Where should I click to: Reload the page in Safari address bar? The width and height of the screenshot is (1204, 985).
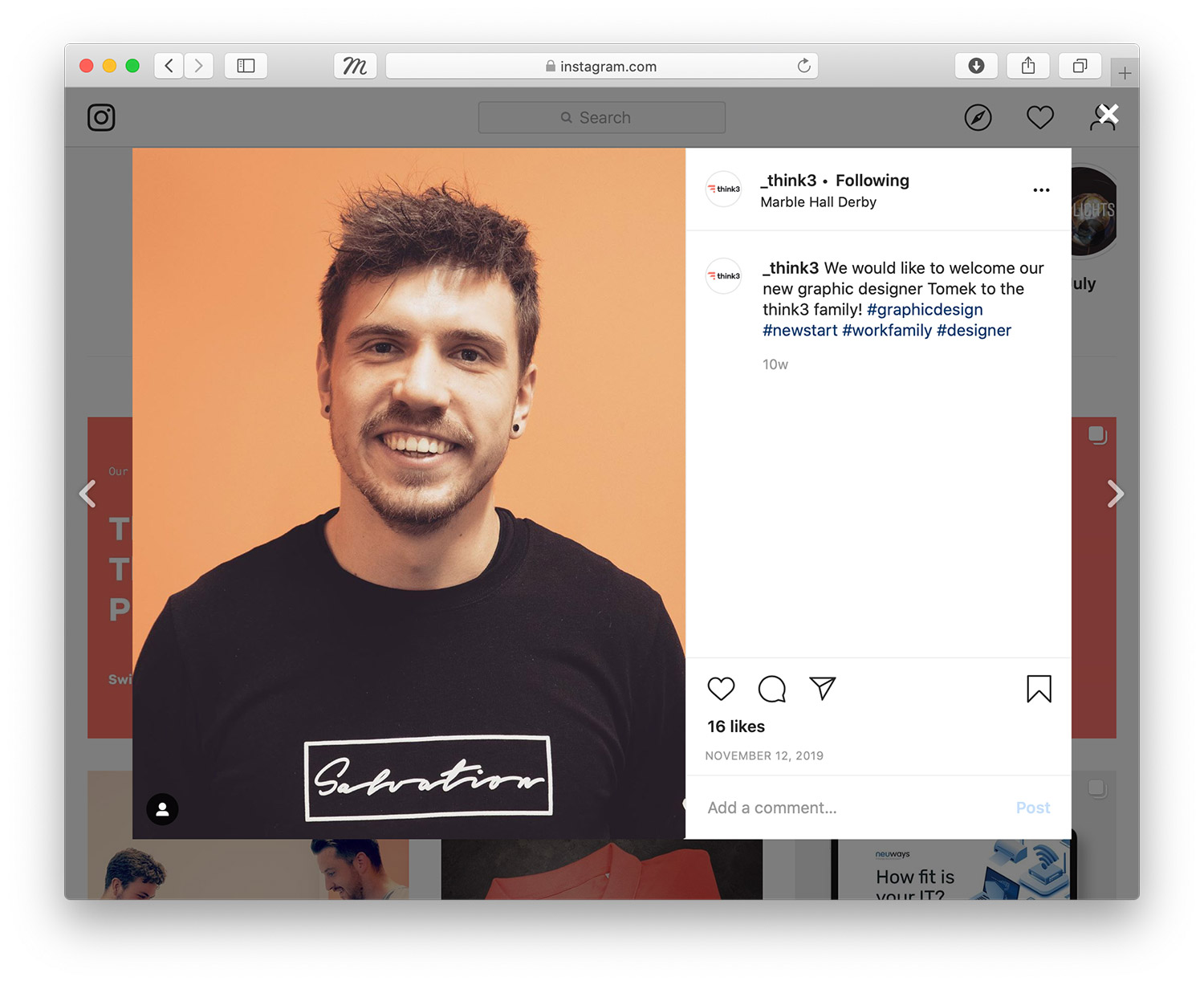tap(803, 66)
